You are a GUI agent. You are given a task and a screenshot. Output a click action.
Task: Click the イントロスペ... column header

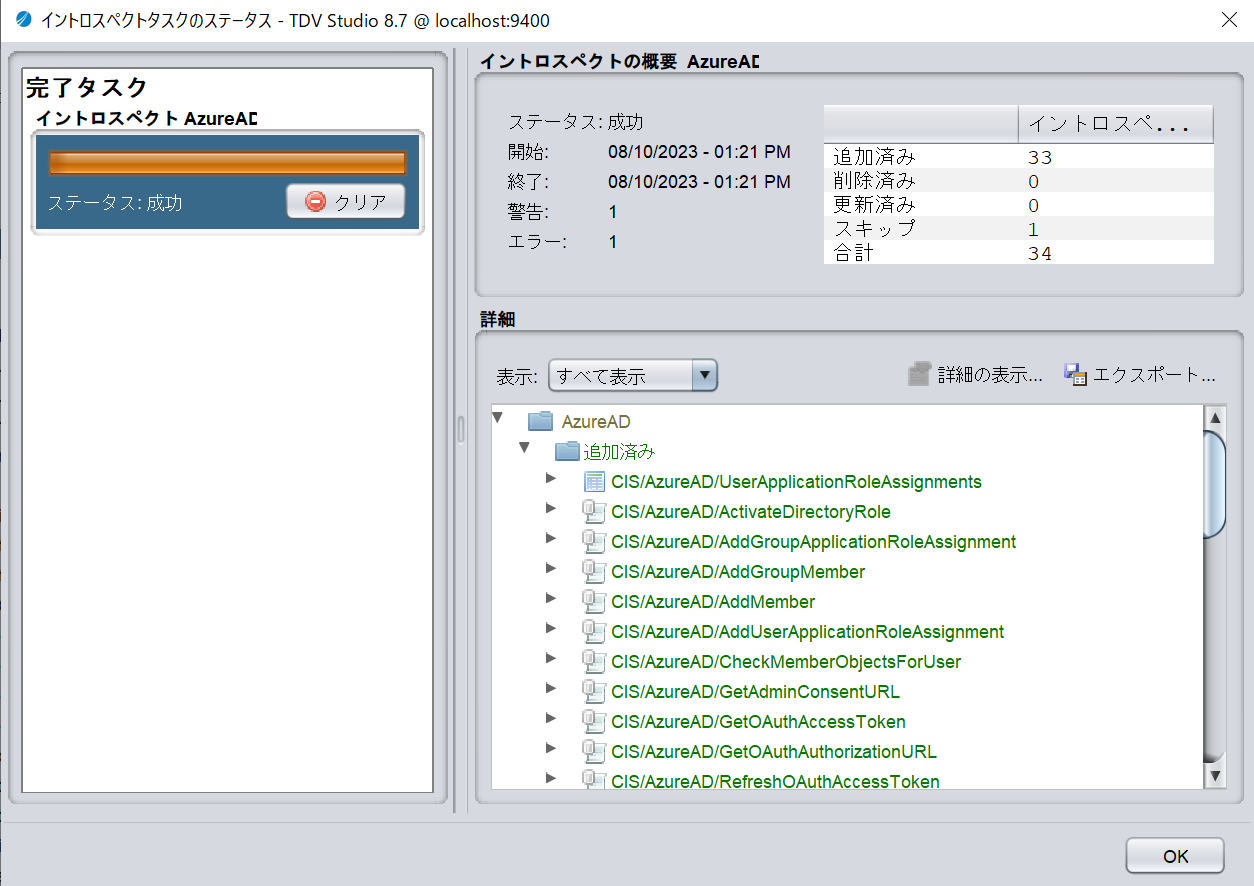point(1115,124)
